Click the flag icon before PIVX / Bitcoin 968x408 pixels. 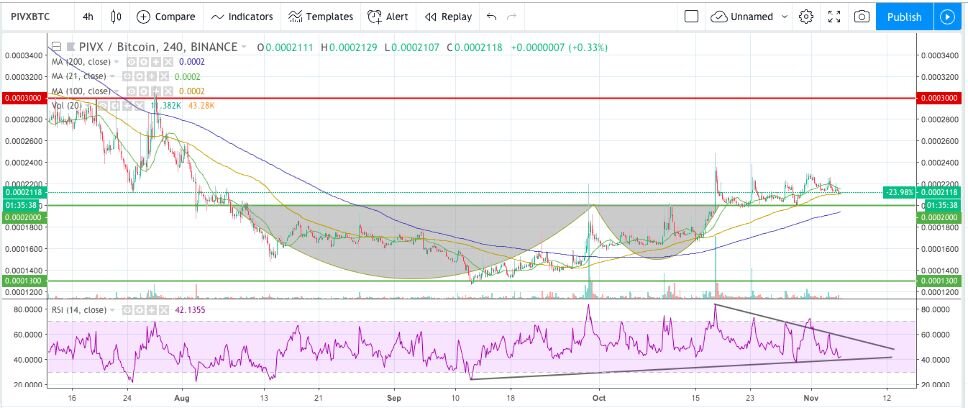[x=70, y=46]
